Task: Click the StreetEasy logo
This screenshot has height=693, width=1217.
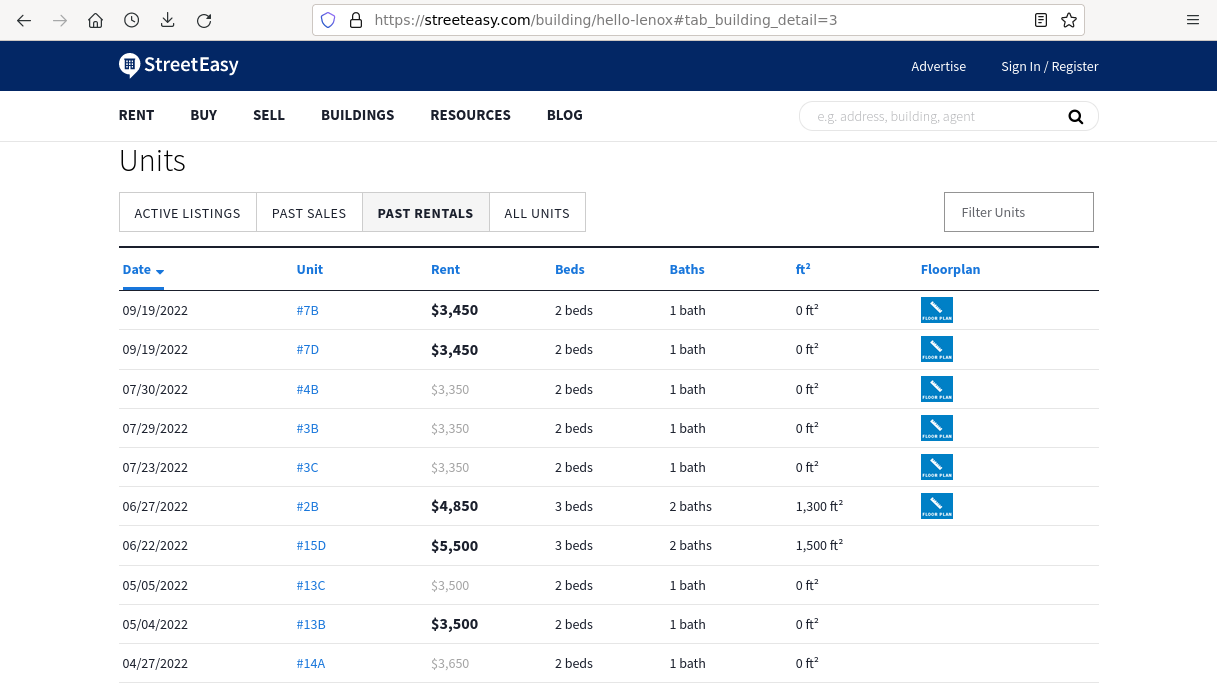Action: pos(179,66)
